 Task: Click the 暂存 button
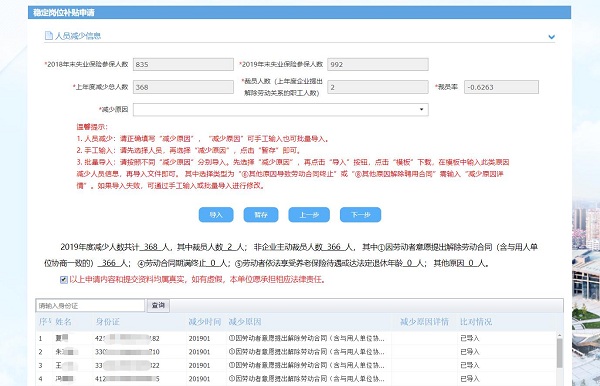click(x=261, y=215)
